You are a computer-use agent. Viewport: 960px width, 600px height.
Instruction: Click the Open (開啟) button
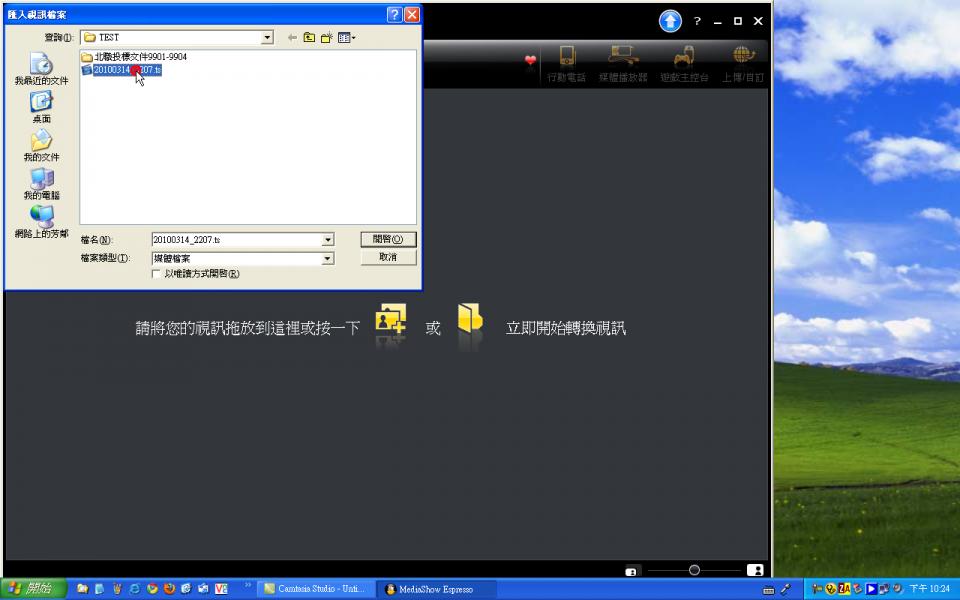pyautogui.click(x=388, y=240)
